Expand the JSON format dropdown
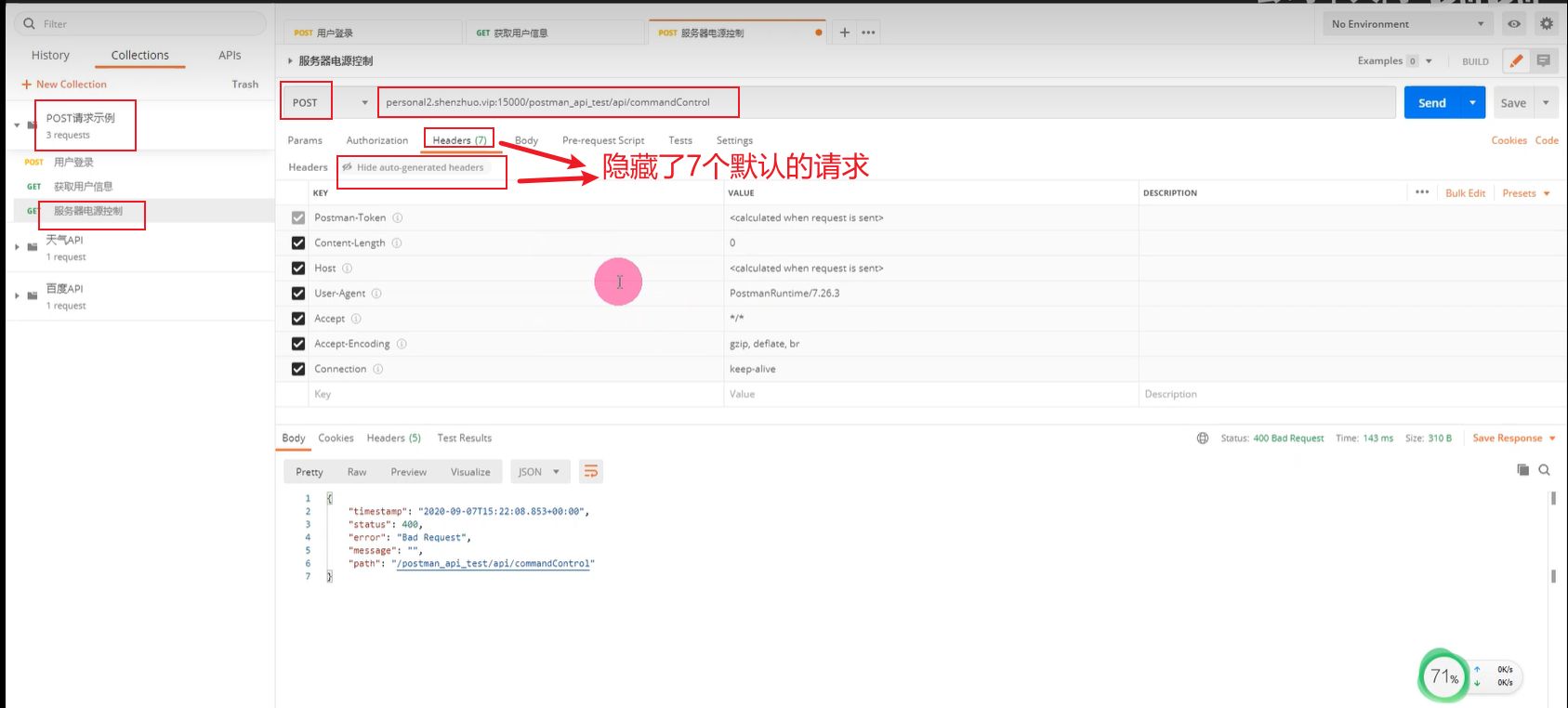Viewport: 1568px width, 708px height. pos(538,472)
